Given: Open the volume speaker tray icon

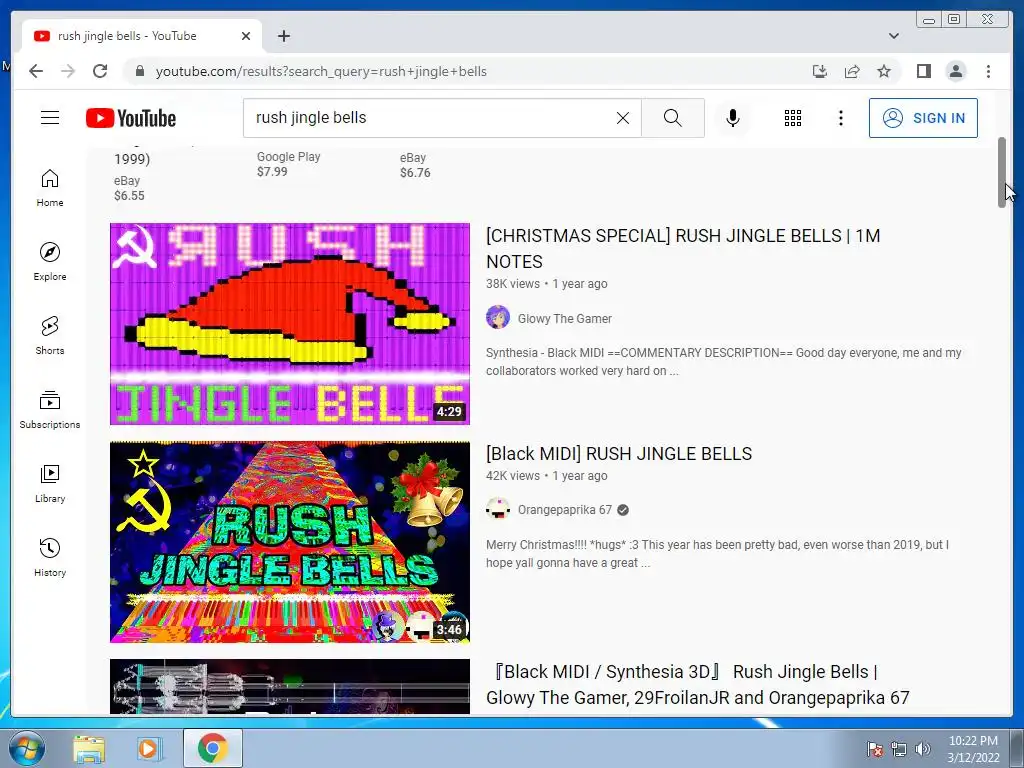Looking at the screenshot, I should 923,749.
